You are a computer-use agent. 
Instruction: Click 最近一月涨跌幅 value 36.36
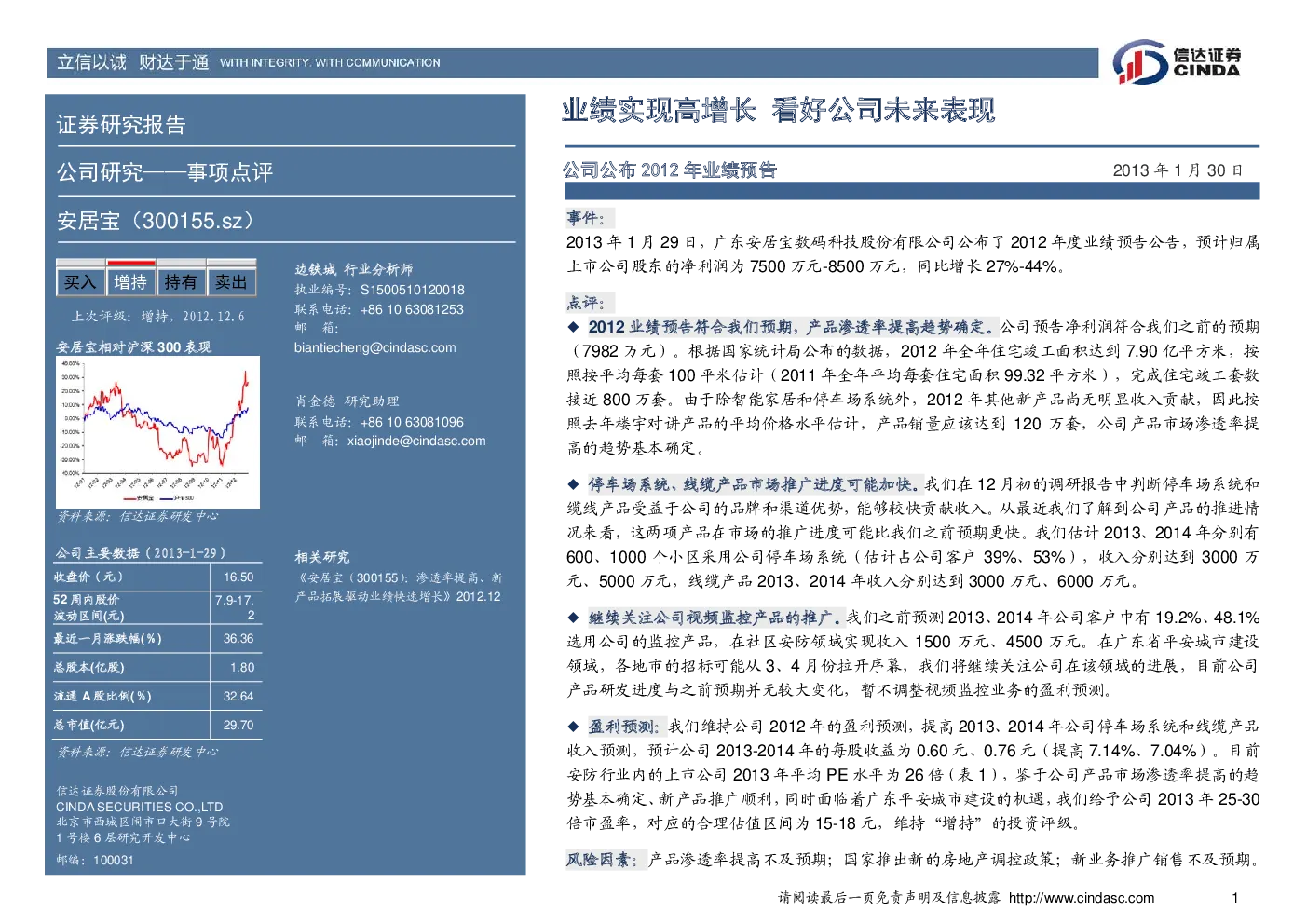pos(238,639)
